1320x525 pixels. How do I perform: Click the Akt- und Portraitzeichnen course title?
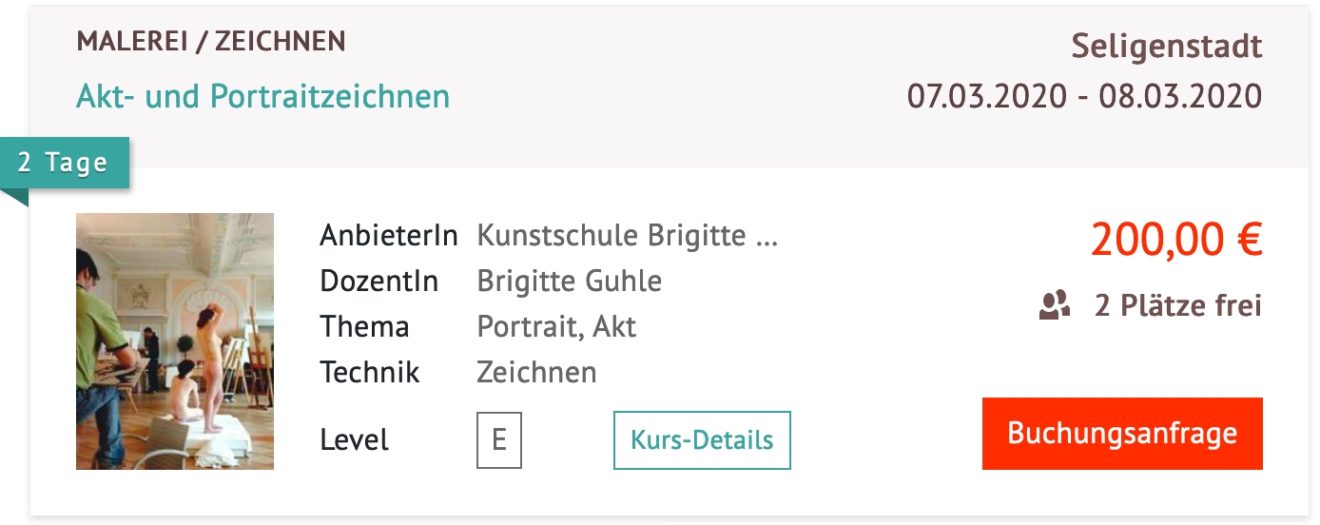pyautogui.click(x=263, y=97)
